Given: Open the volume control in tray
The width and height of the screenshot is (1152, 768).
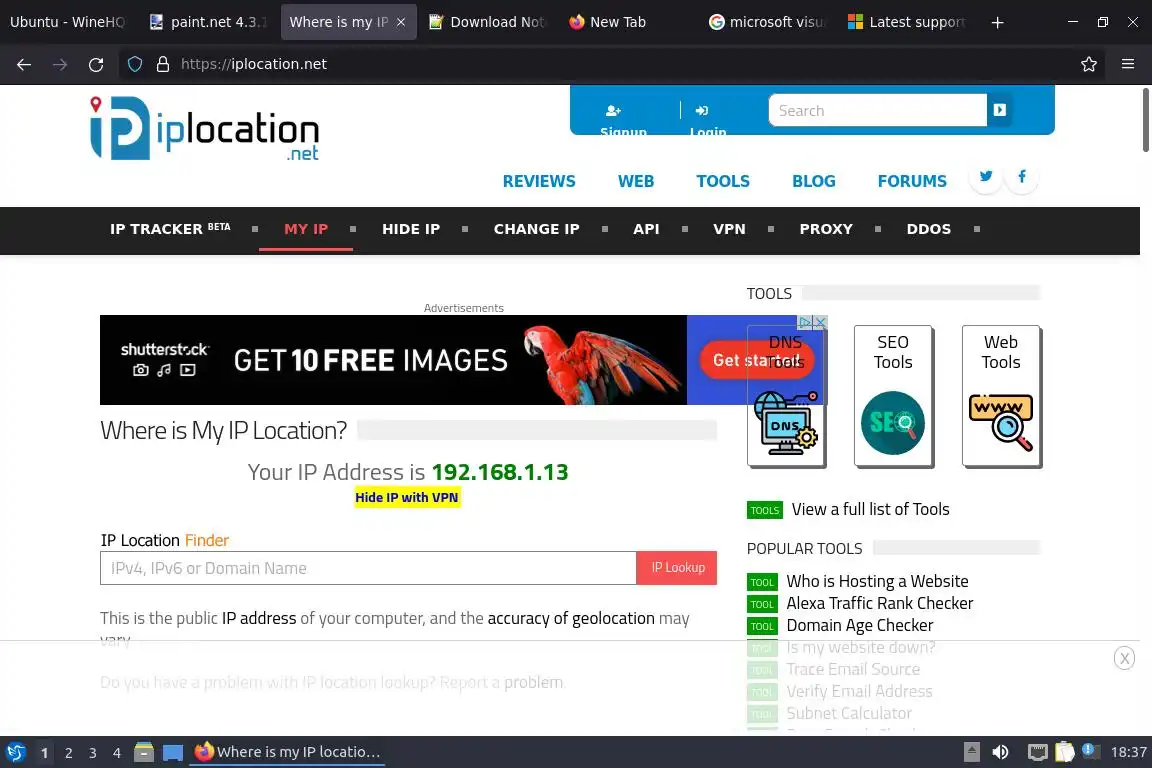Looking at the screenshot, I should 1001,752.
